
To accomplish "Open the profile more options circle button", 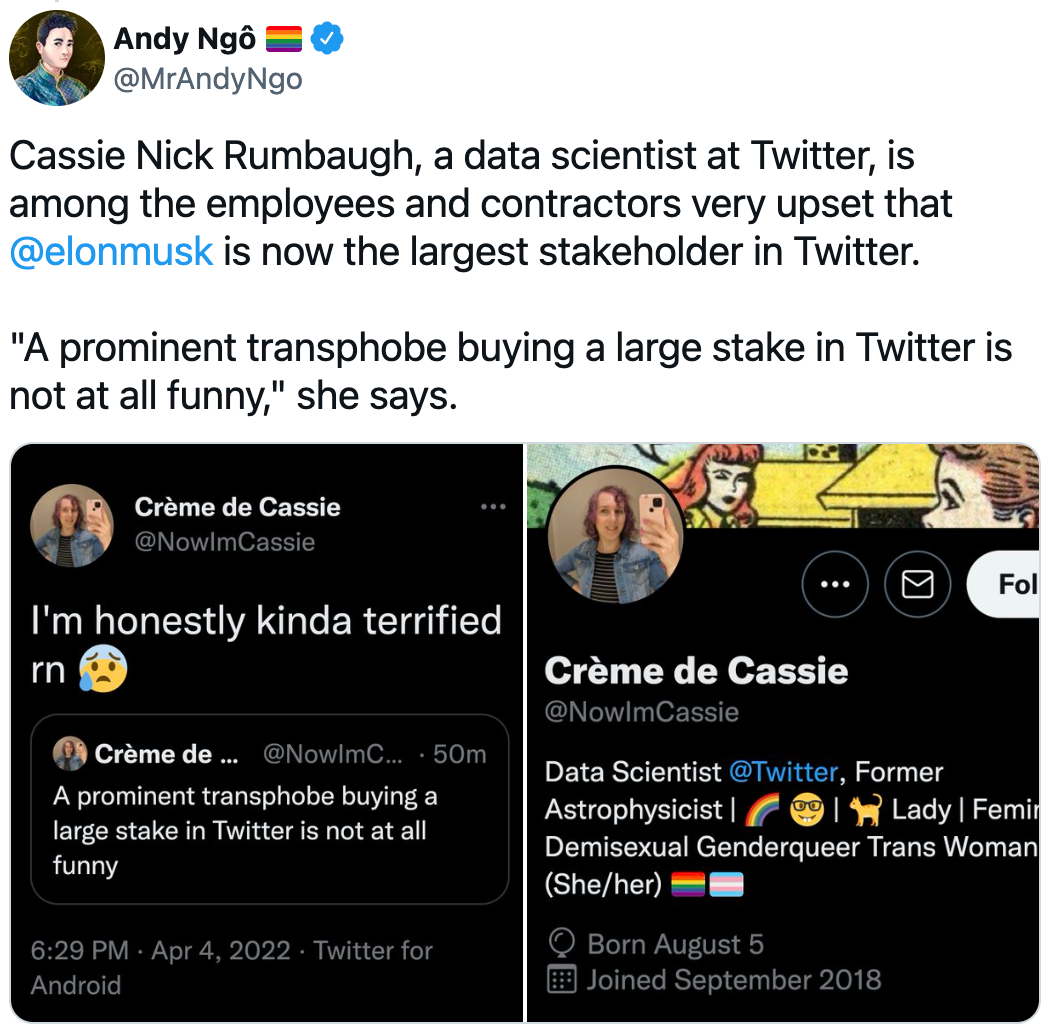I will click(x=835, y=584).
